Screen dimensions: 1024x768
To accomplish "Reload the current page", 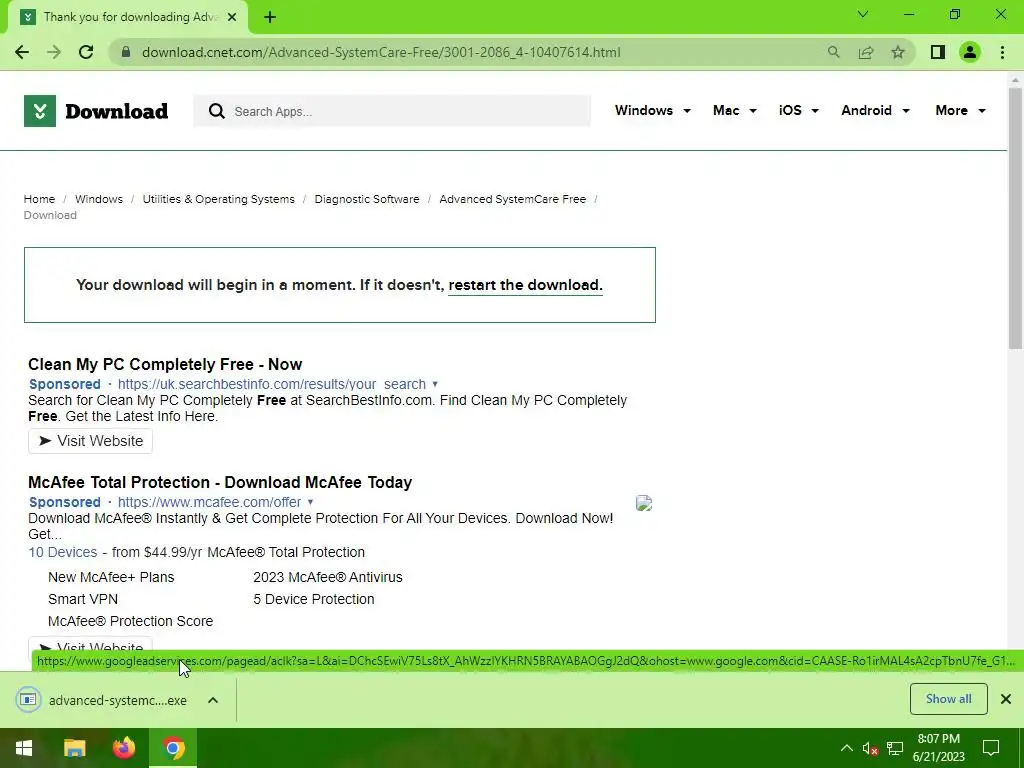I will pos(86,52).
